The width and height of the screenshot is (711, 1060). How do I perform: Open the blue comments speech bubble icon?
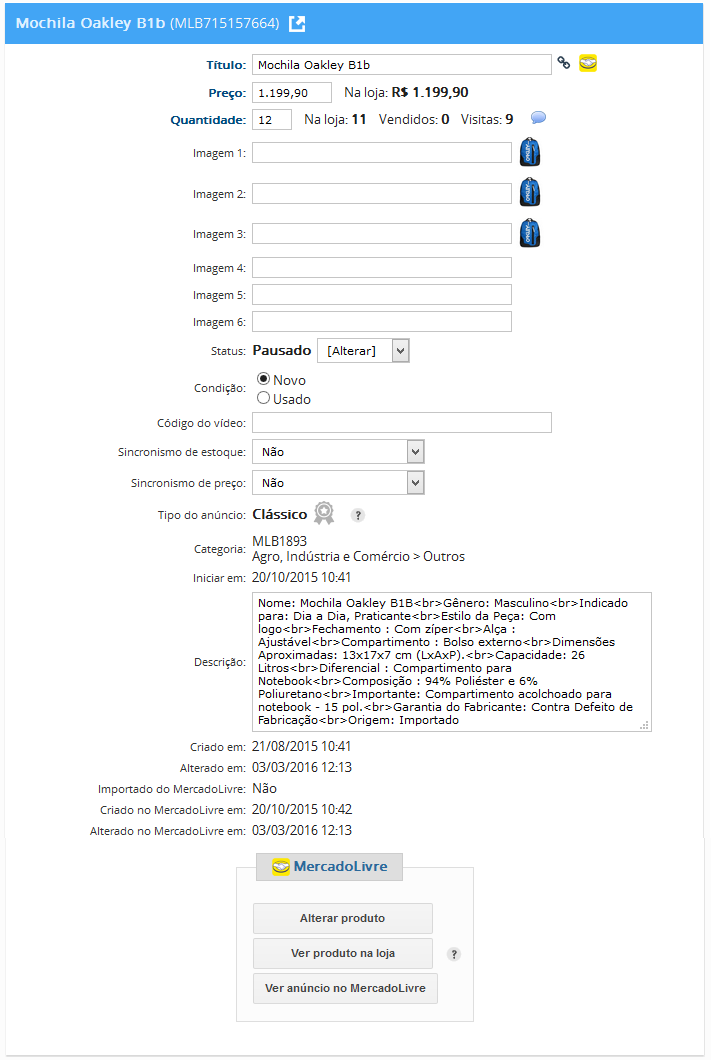click(538, 118)
